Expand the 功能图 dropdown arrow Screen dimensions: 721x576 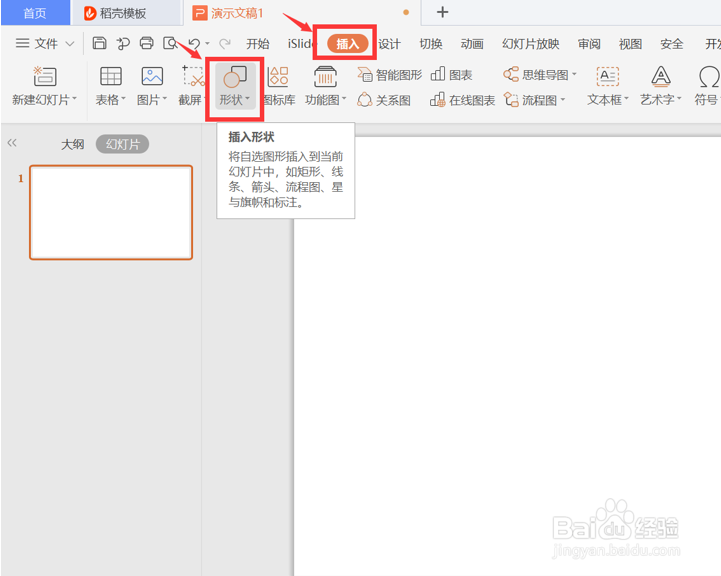(x=344, y=98)
